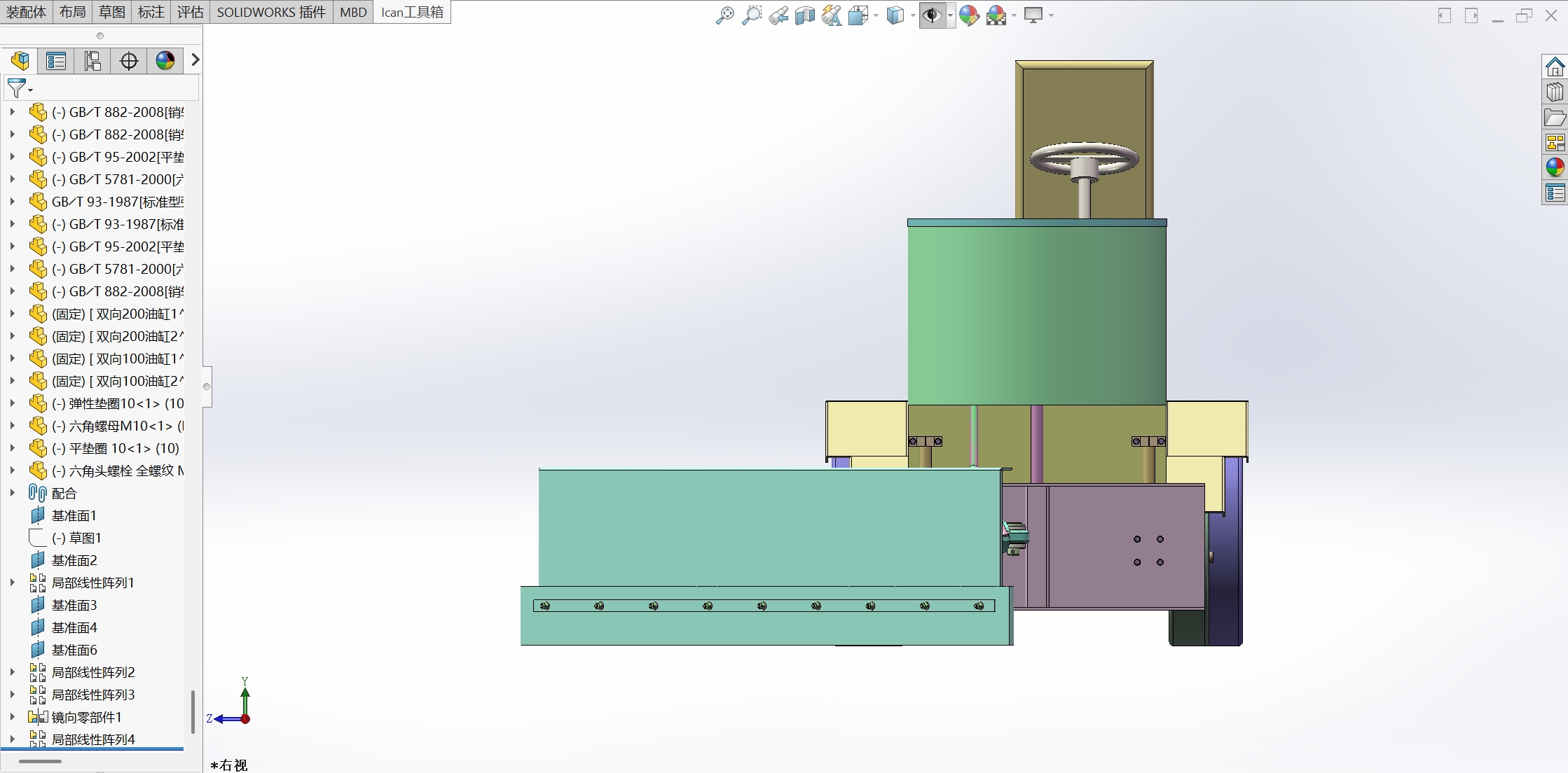Open the PropertyManager tab in the left panel

pos(56,61)
